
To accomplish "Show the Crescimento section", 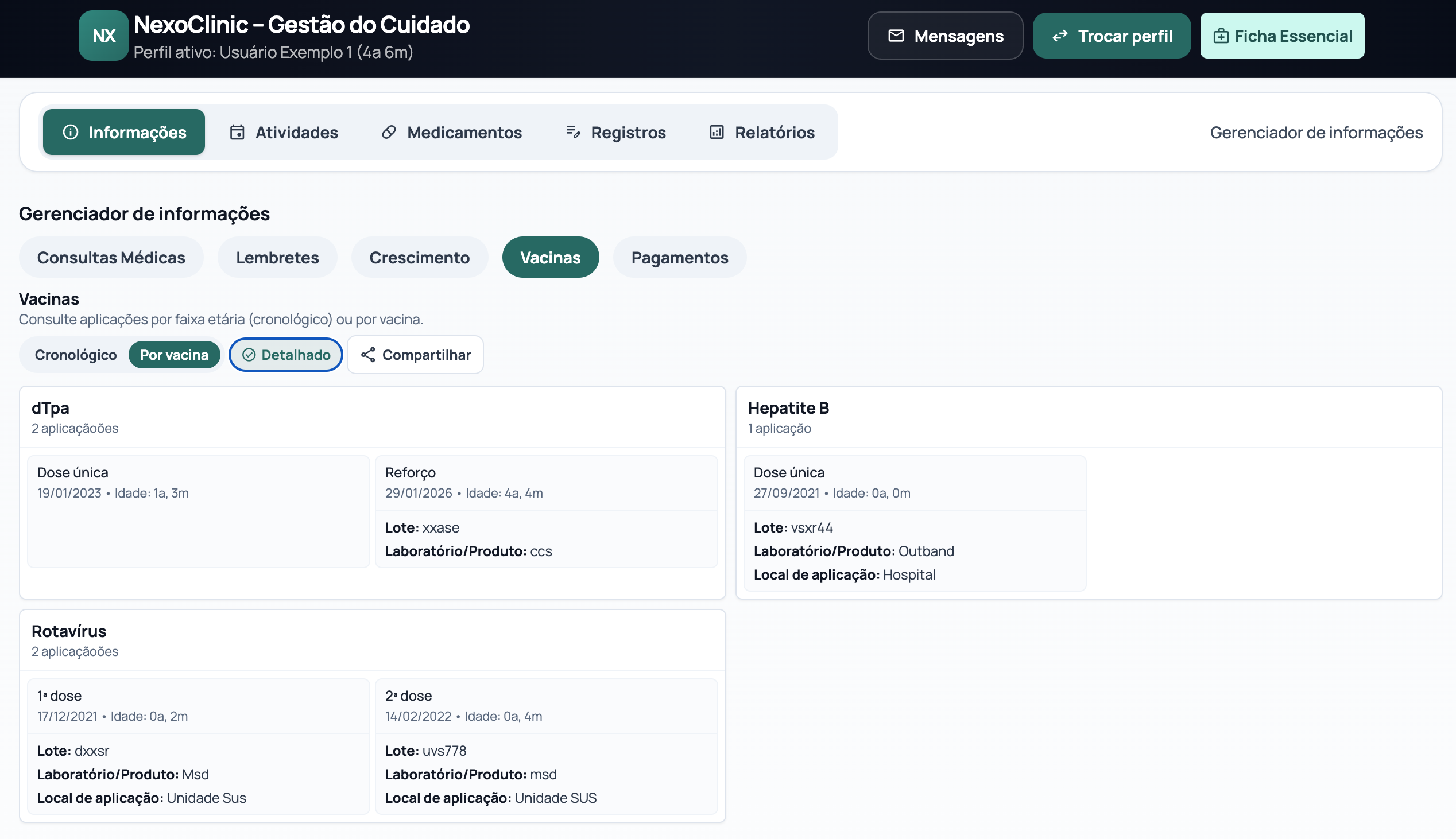I will click(420, 258).
